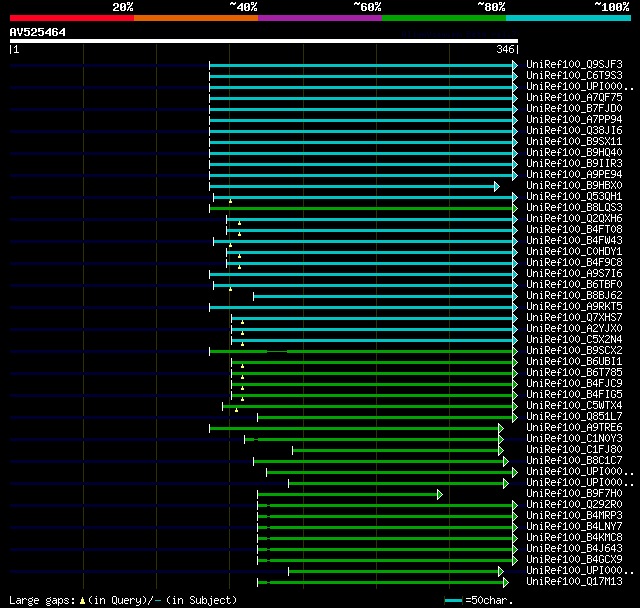The height and width of the screenshot is (608, 640).
Task: Select the UniRef100_A9PE94 label
Action: pos(574,175)
